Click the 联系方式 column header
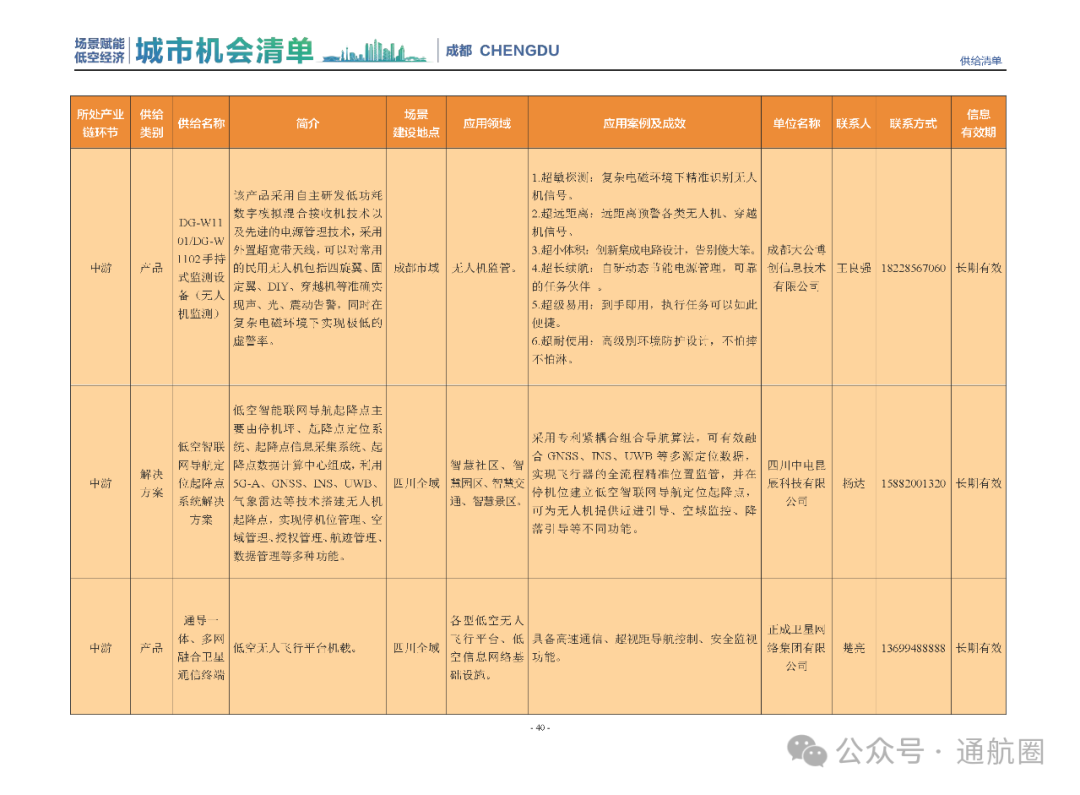 [x=913, y=123]
